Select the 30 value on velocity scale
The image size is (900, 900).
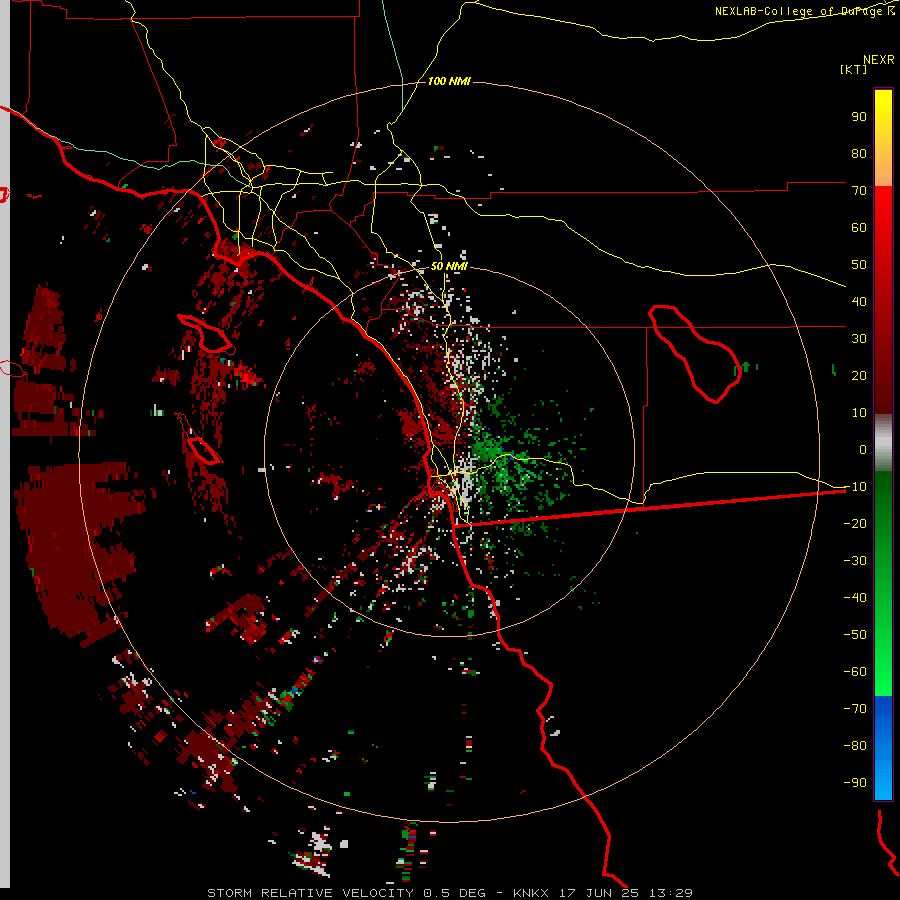859,339
